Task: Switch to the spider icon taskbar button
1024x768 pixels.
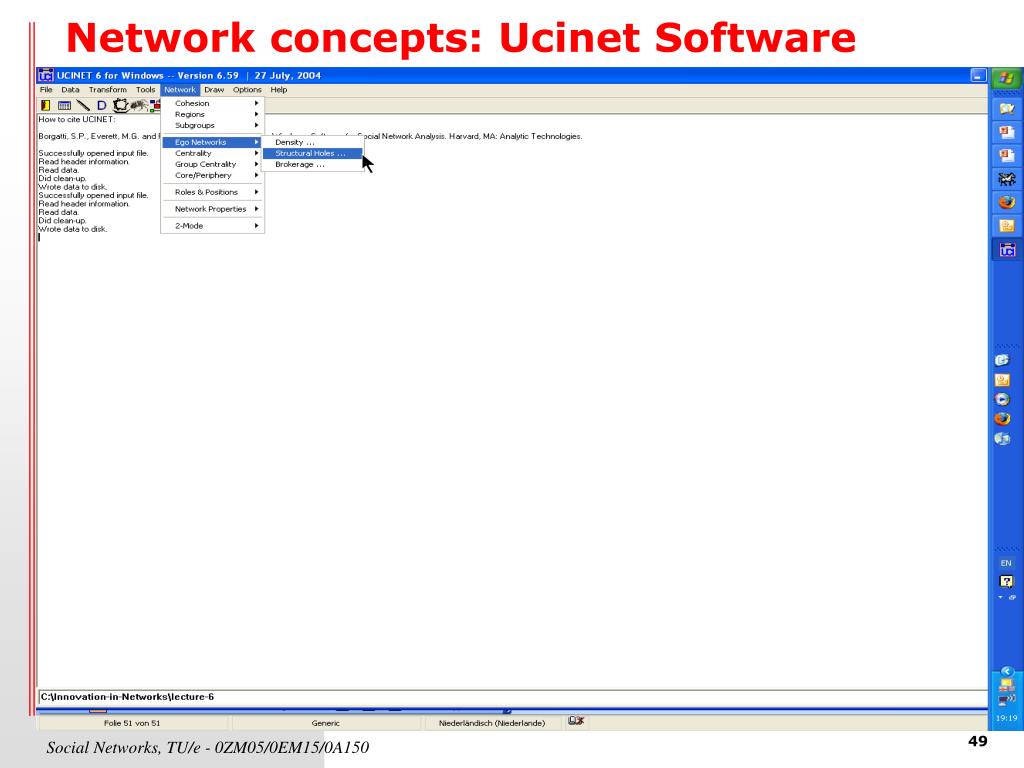Action: [1007, 179]
